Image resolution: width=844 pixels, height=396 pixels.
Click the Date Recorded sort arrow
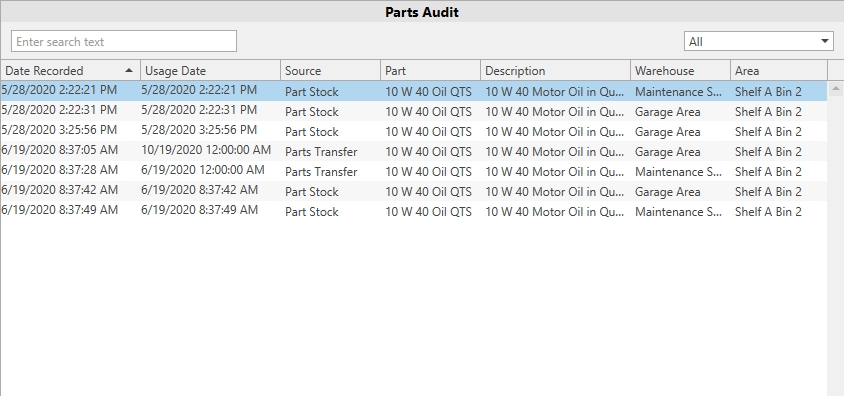point(129,70)
